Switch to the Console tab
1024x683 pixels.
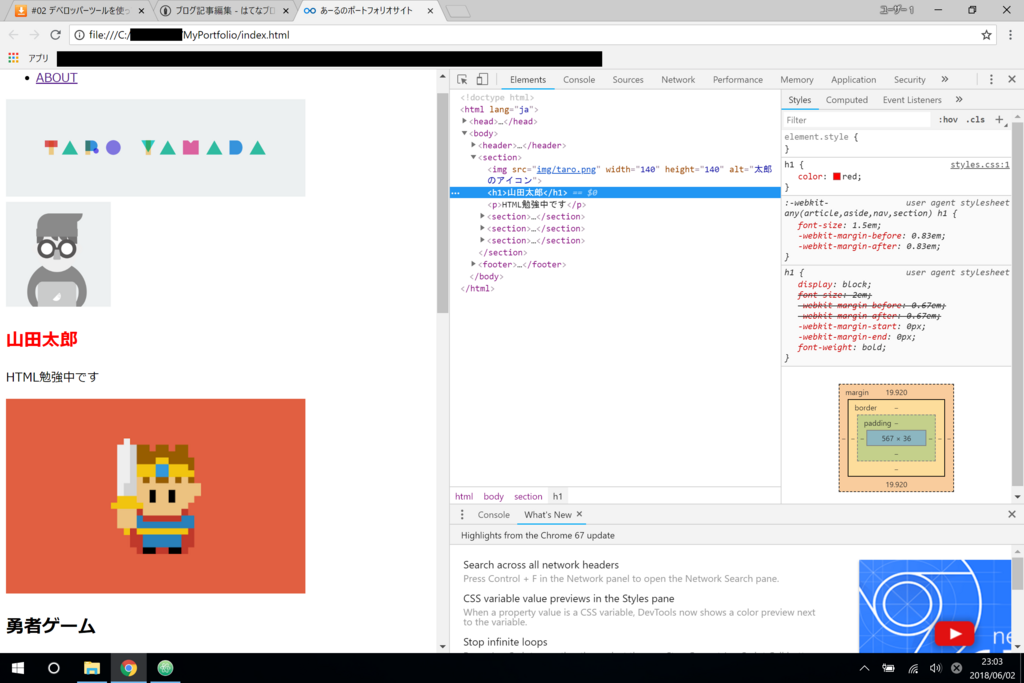click(x=579, y=80)
